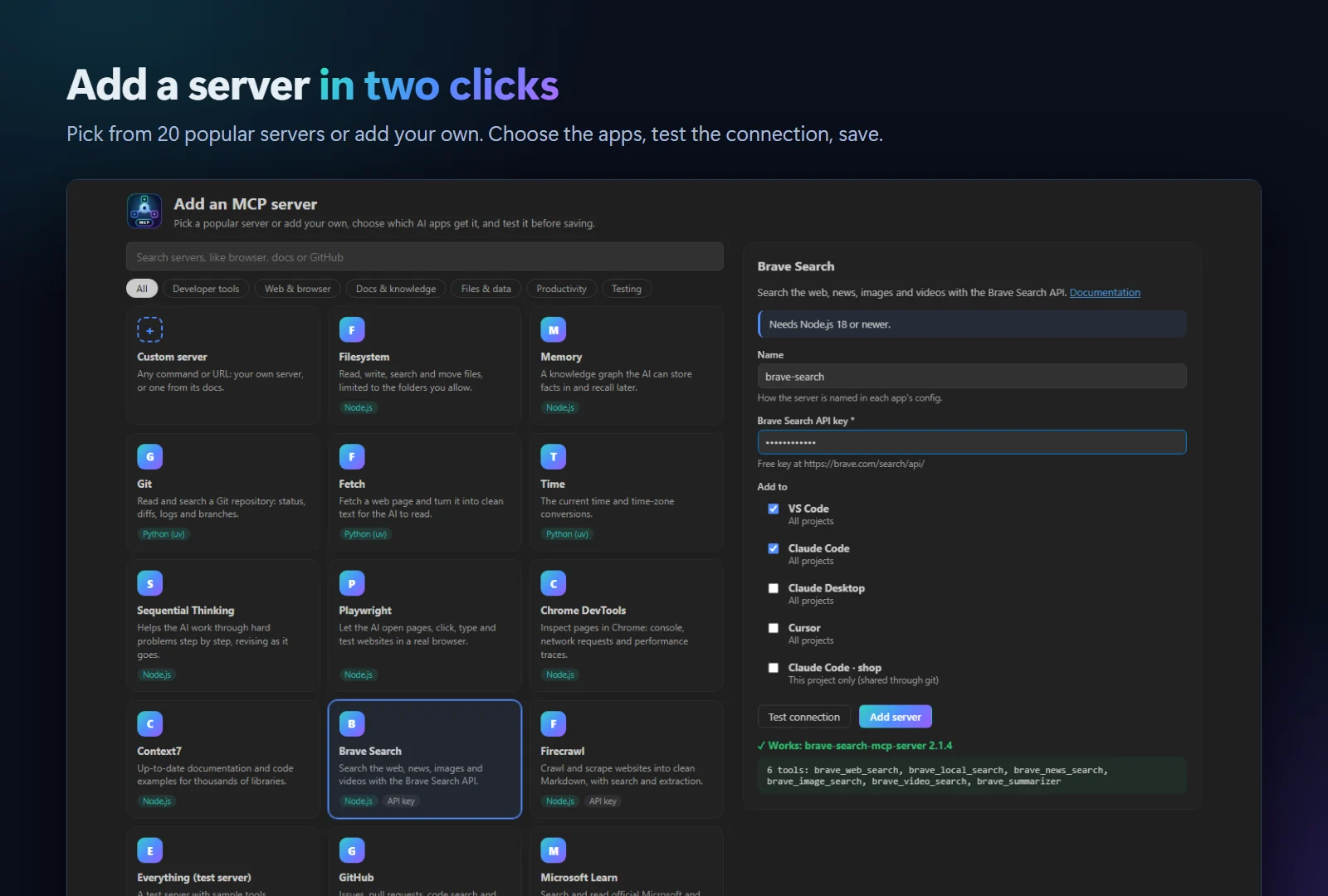
Task: Check the Cursor checkbox
Action: (x=774, y=628)
